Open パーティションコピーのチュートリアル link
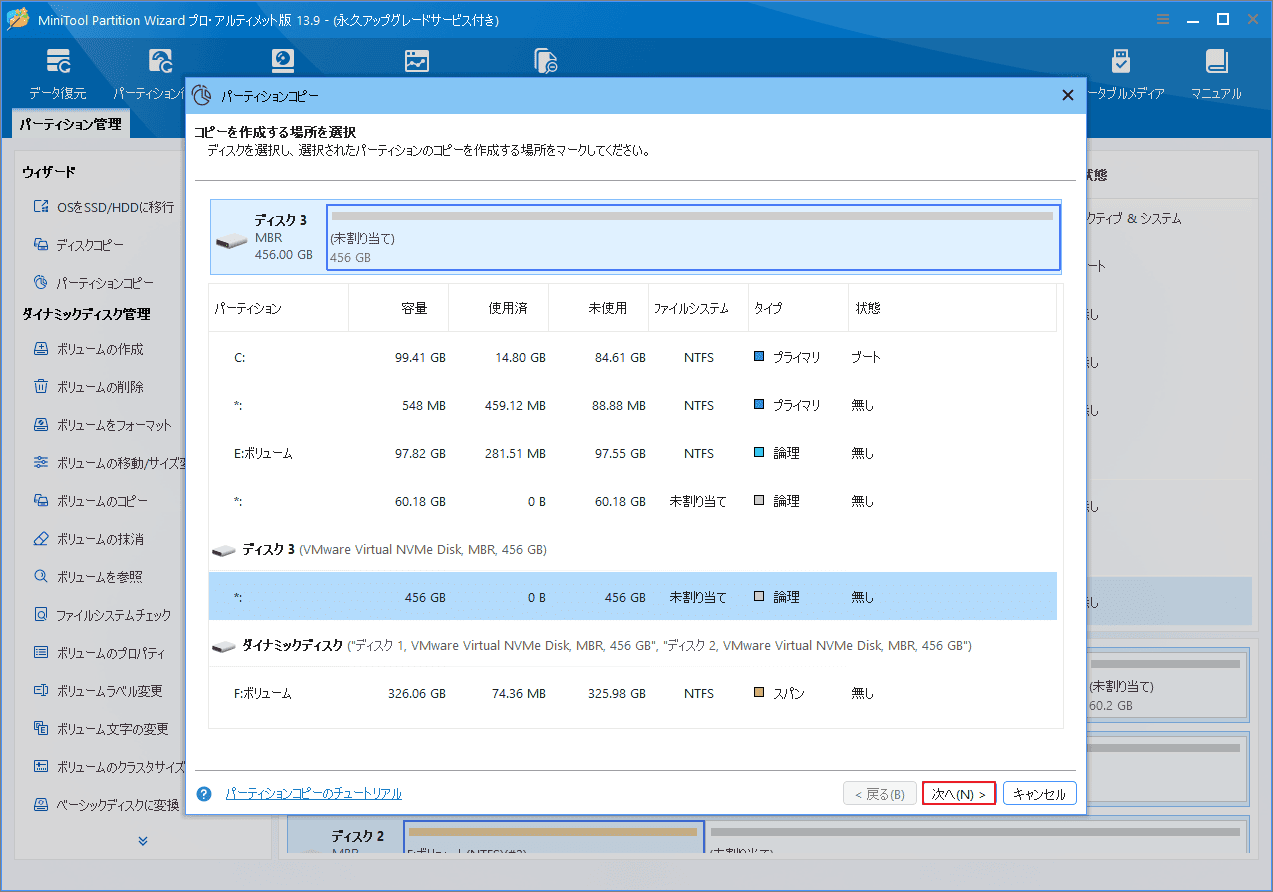Viewport: 1273px width, 892px height. click(x=314, y=794)
